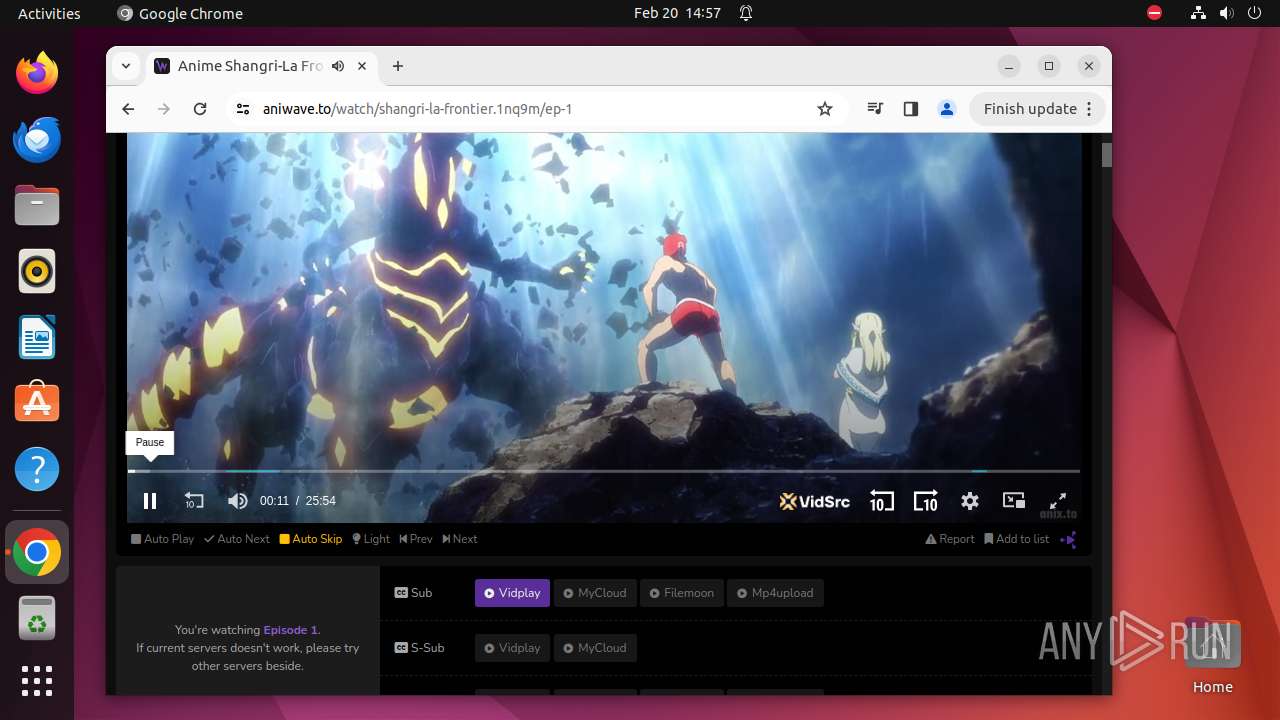Viewport: 1280px width, 720px height.
Task: Skip back 10 seconds using right-side control
Action: (881, 501)
